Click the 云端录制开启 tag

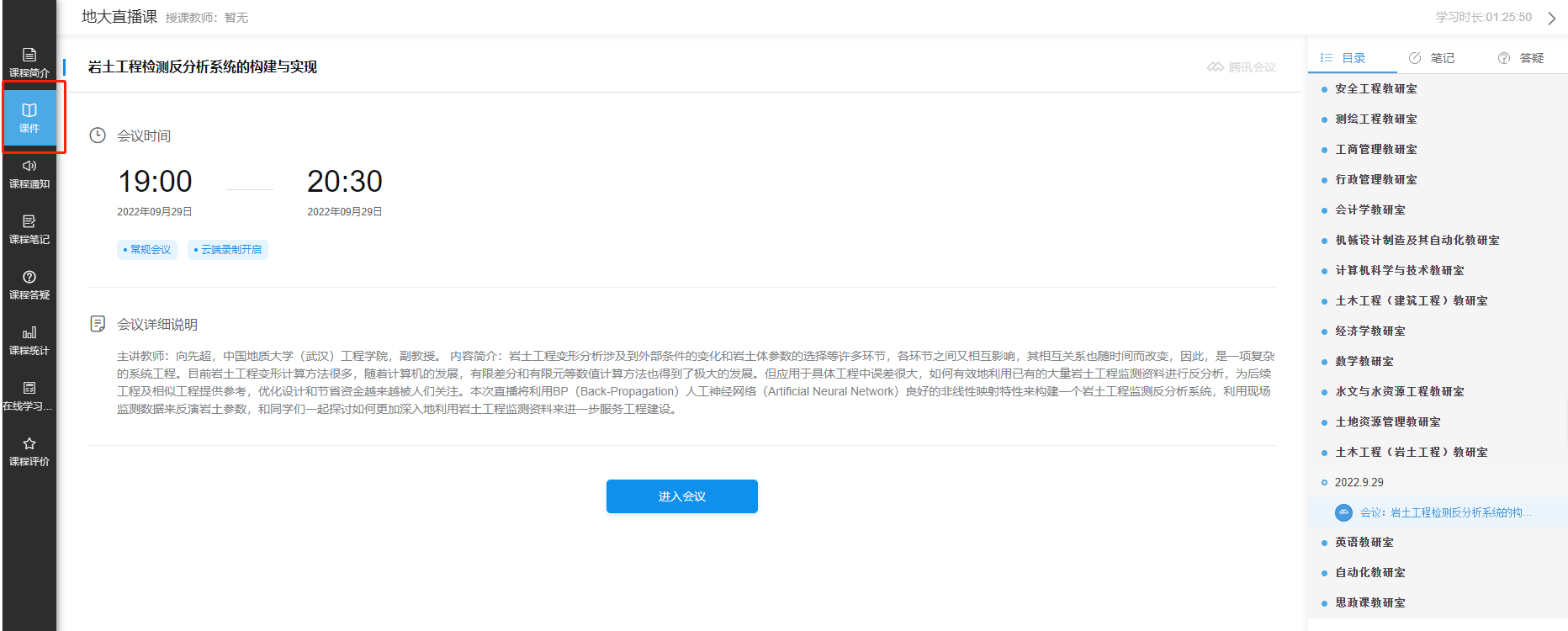[x=228, y=250]
